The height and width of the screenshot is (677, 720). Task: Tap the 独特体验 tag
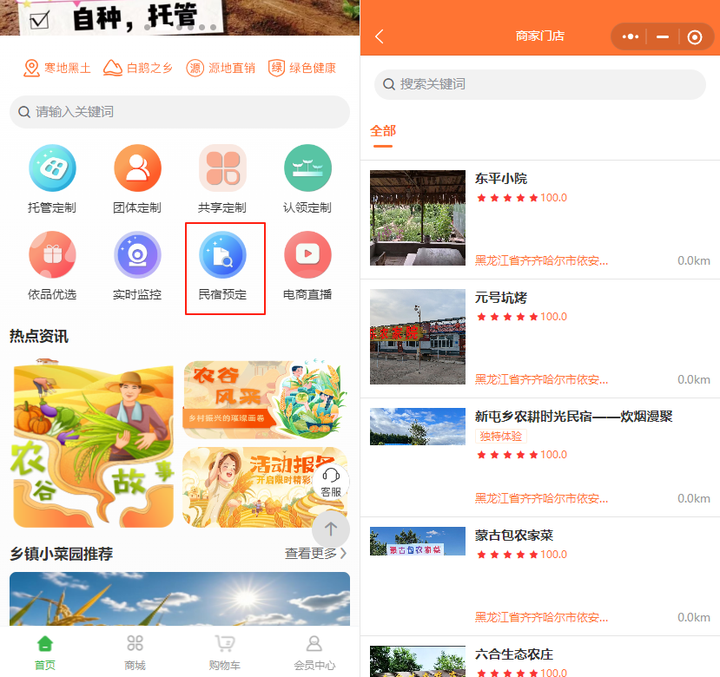[x=501, y=436]
